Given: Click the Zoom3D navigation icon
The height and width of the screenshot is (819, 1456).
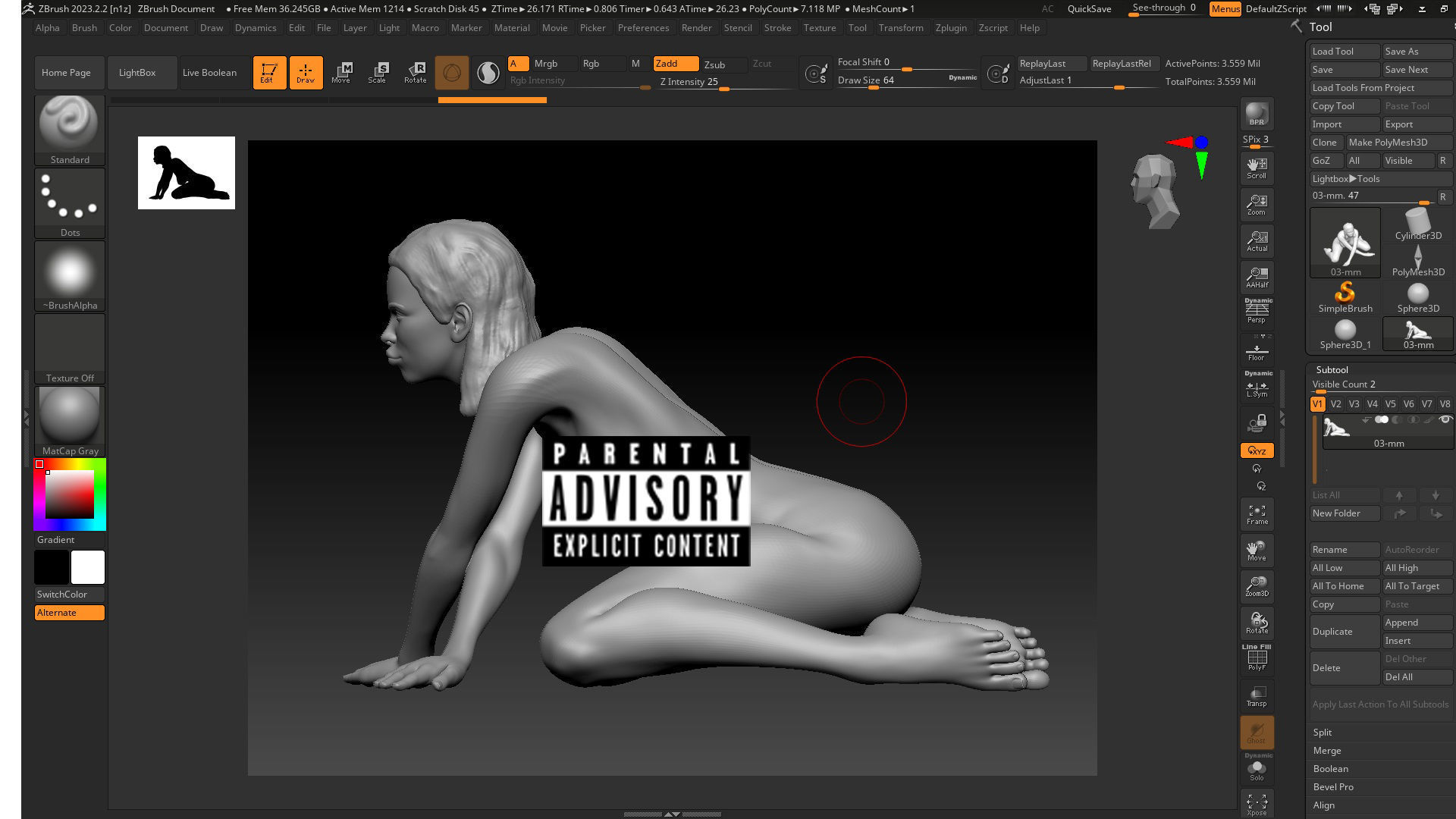Looking at the screenshot, I should pos(1257,585).
